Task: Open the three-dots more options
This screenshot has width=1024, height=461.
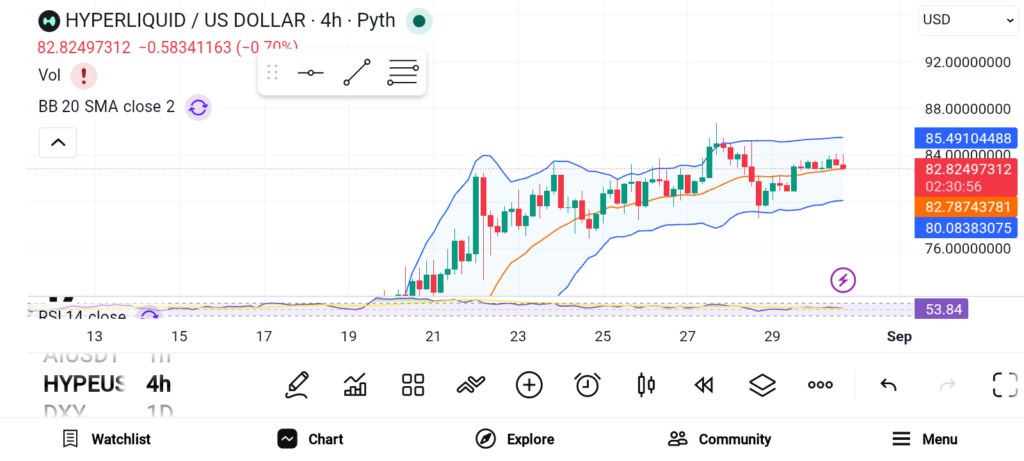Action: pos(820,385)
